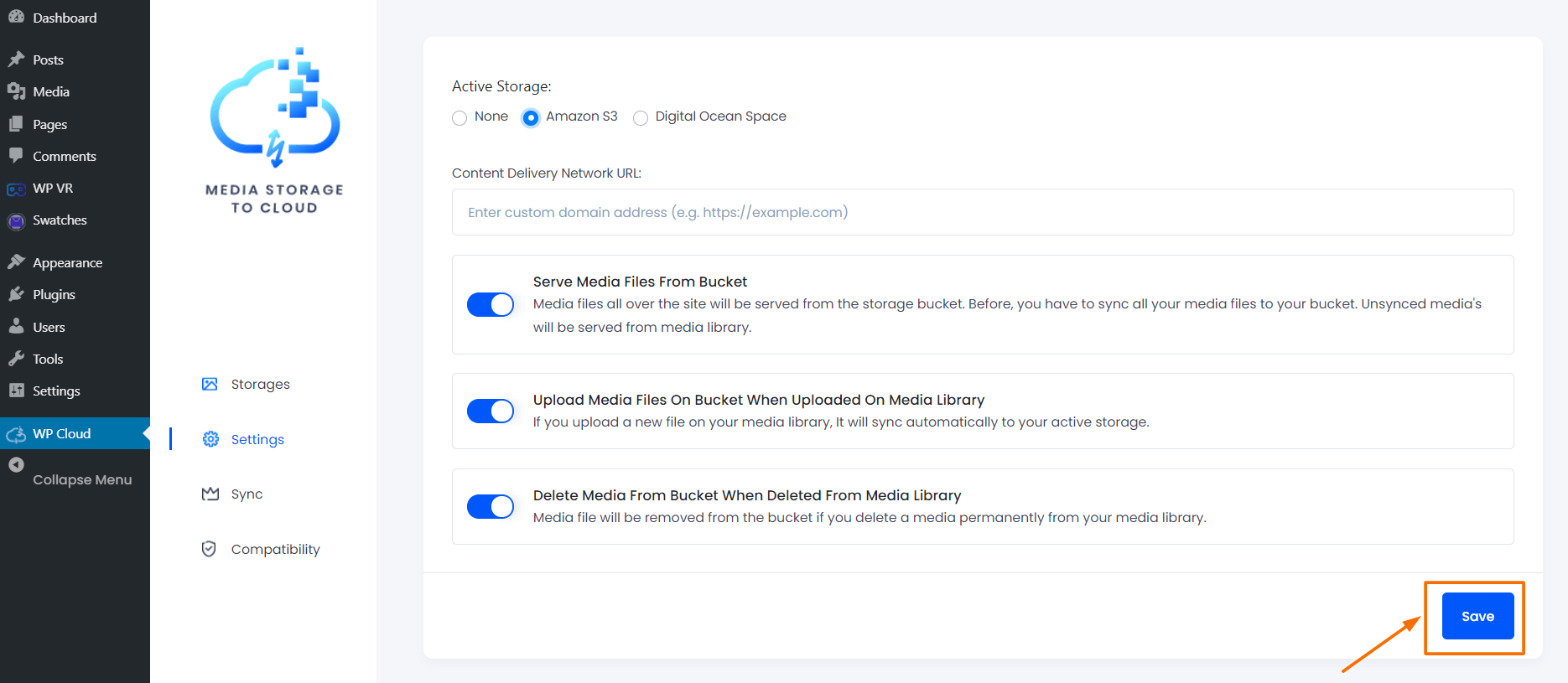
Task: Click the Storages image icon
Action: point(210,384)
